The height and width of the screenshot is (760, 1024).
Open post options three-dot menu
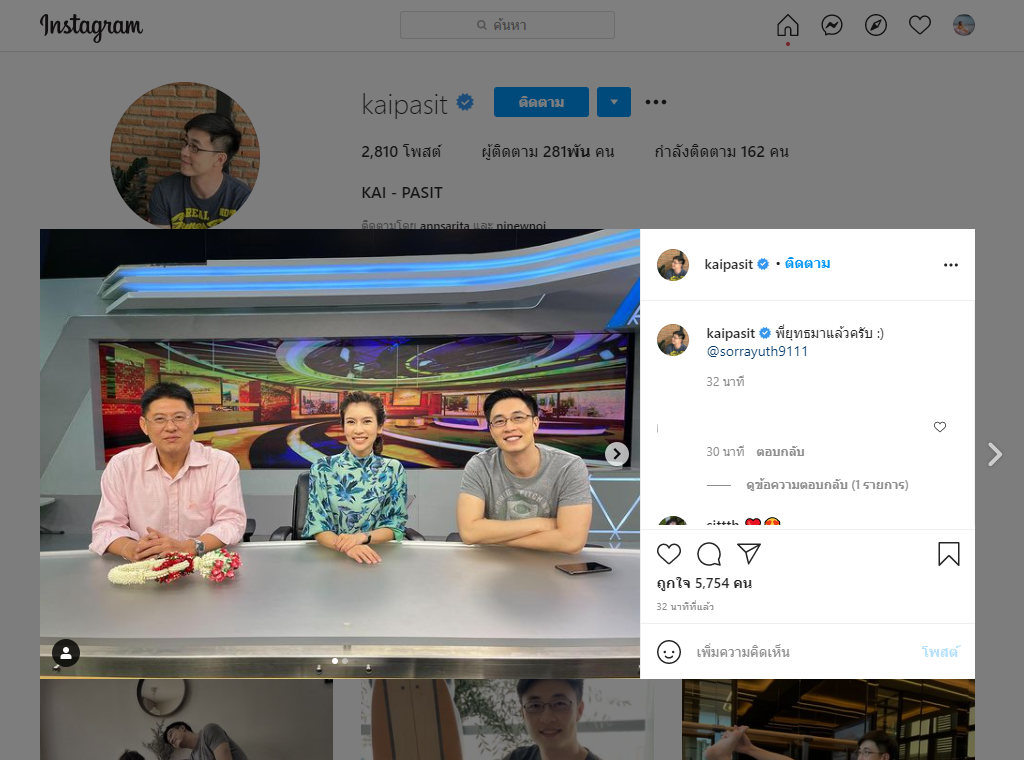[x=951, y=265]
